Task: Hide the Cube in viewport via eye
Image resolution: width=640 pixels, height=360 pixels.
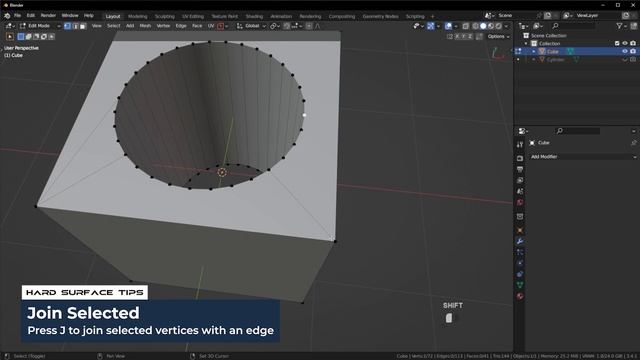Action: click(625, 51)
